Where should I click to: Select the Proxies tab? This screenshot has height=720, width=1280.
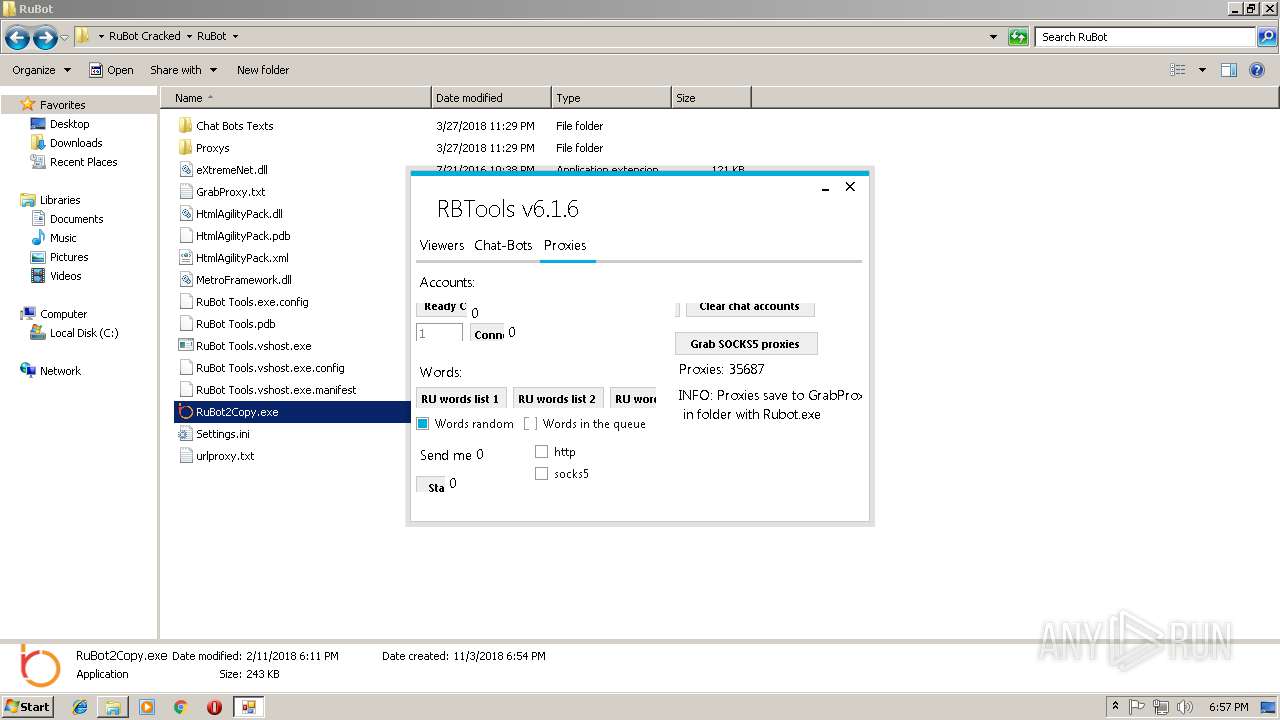tap(565, 245)
